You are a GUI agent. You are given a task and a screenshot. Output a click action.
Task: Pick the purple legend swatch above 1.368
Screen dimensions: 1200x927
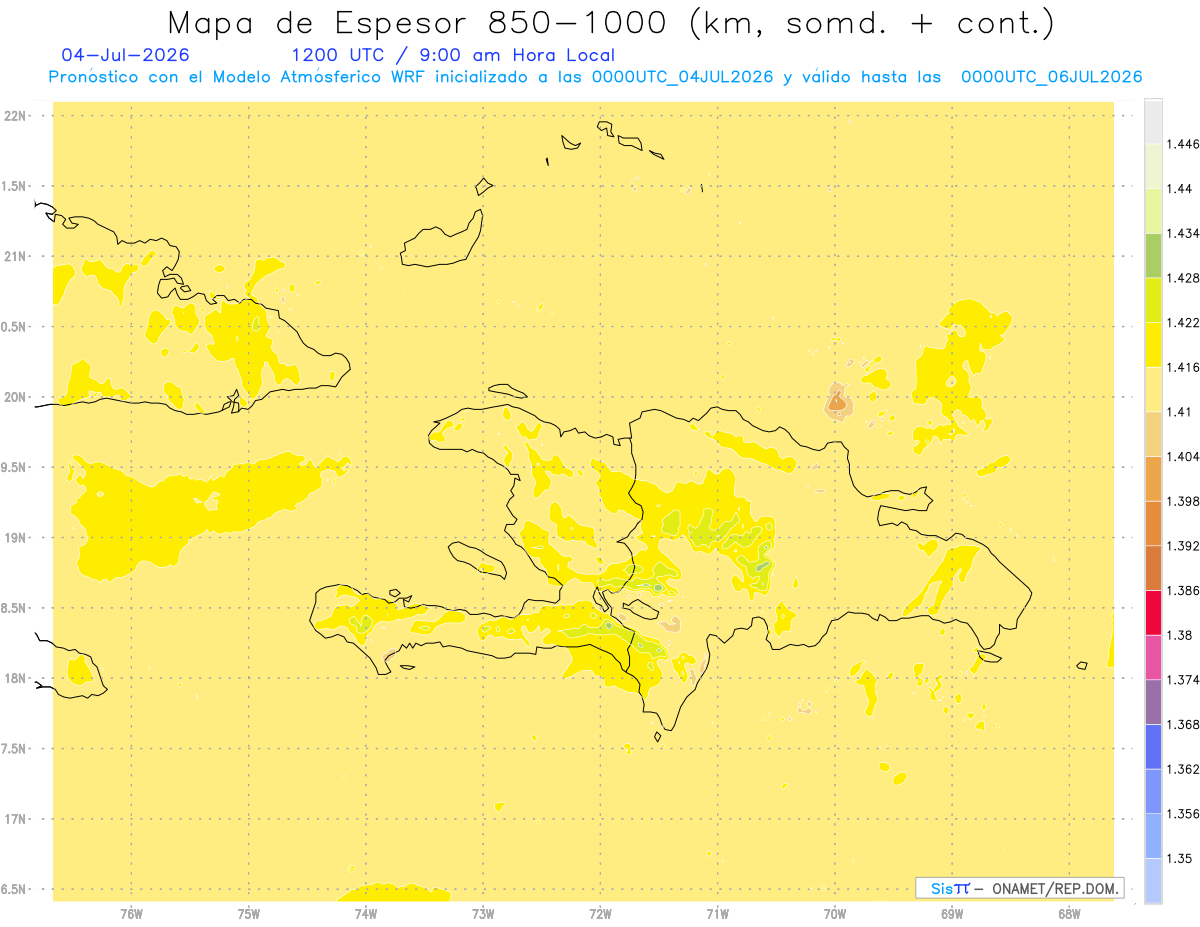pyautogui.click(x=1153, y=702)
